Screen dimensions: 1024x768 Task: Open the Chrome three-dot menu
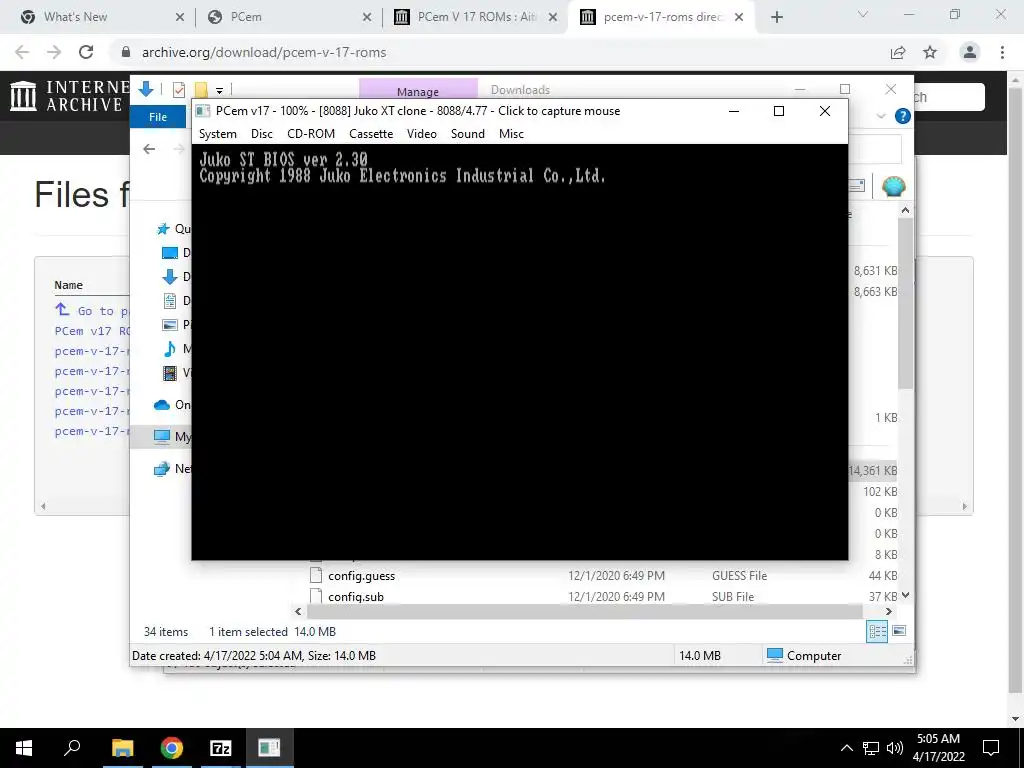pyautogui.click(x=1002, y=52)
